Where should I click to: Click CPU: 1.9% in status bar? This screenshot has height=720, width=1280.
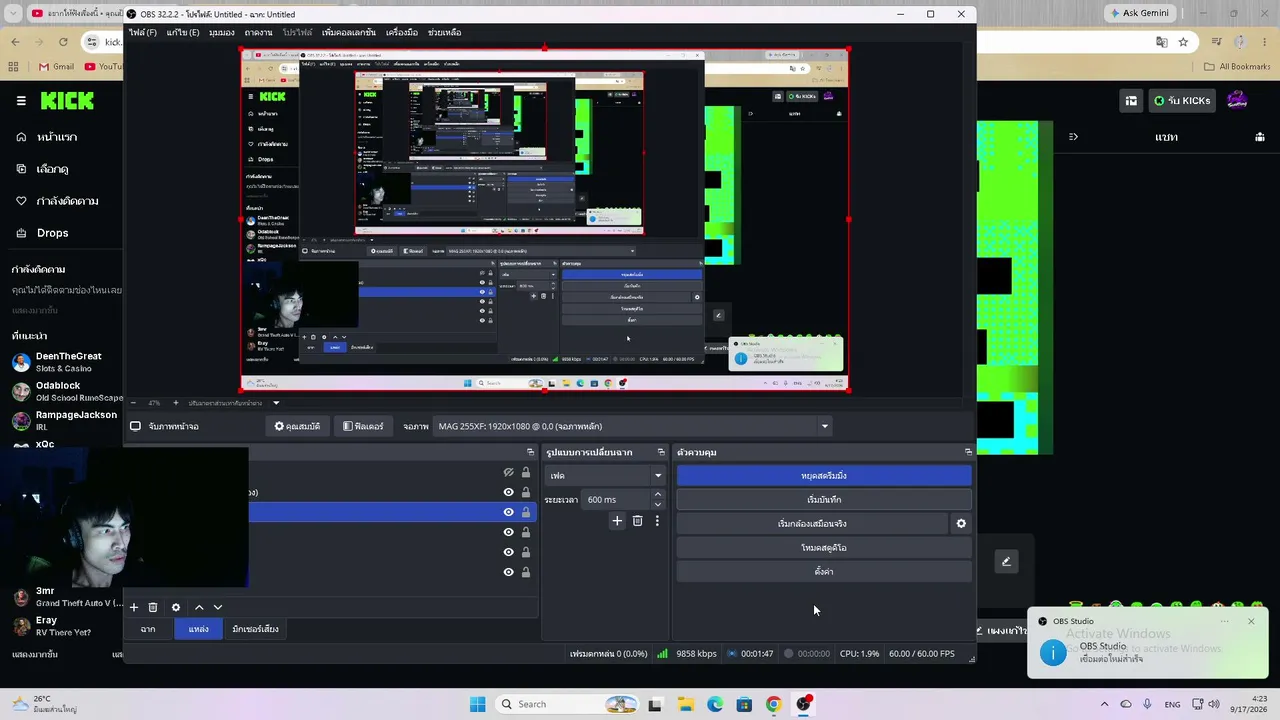click(x=859, y=654)
